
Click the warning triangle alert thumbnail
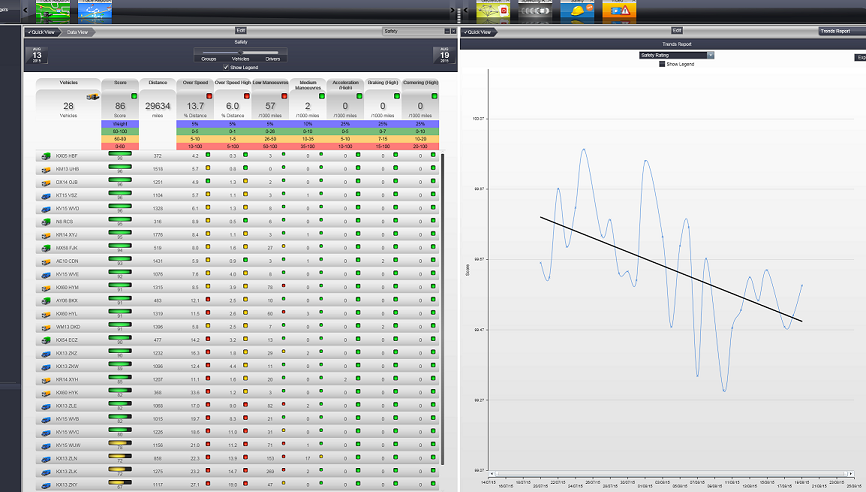pyautogui.click(x=620, y=11)
